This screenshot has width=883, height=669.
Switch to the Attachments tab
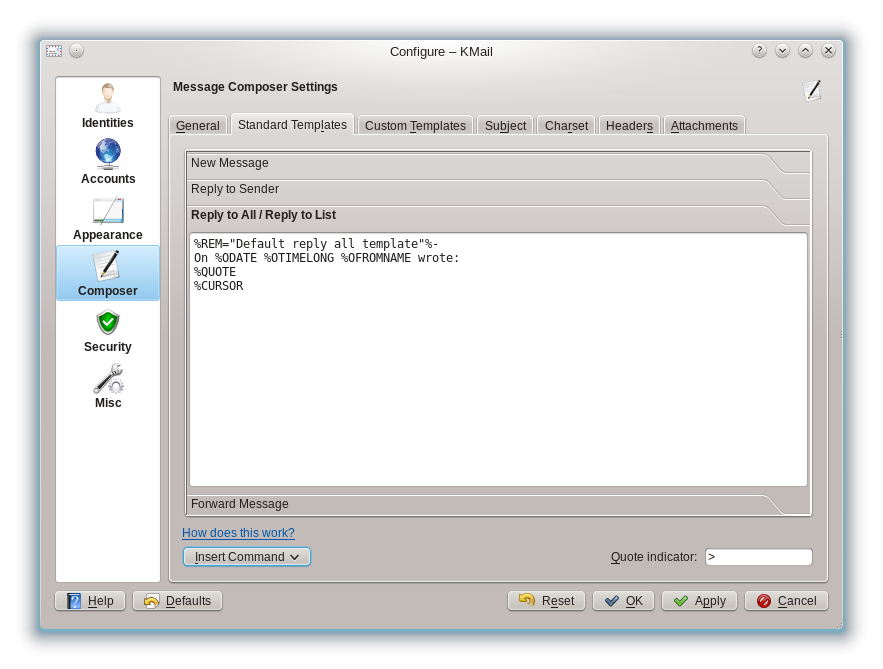[x=704, y=125]
